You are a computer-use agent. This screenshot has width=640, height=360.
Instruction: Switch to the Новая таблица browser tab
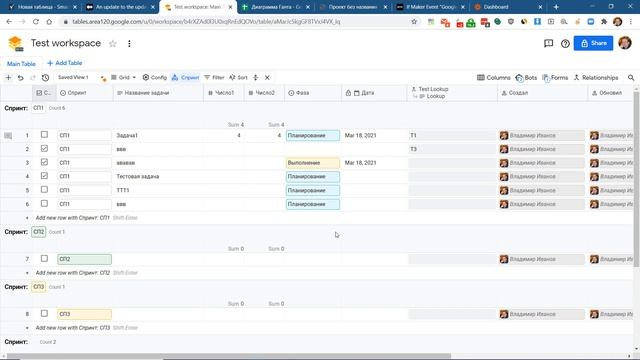(42, 7)
